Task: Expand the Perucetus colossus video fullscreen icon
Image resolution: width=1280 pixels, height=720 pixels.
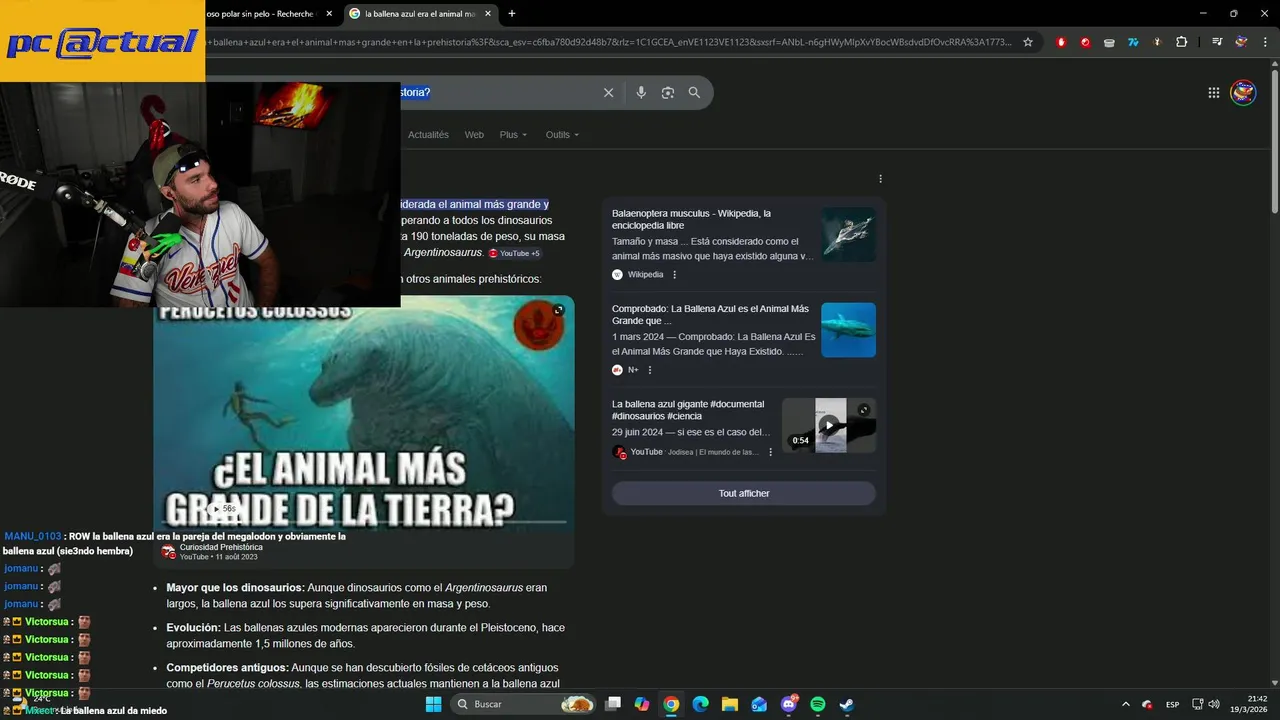Action: (558, 310)
